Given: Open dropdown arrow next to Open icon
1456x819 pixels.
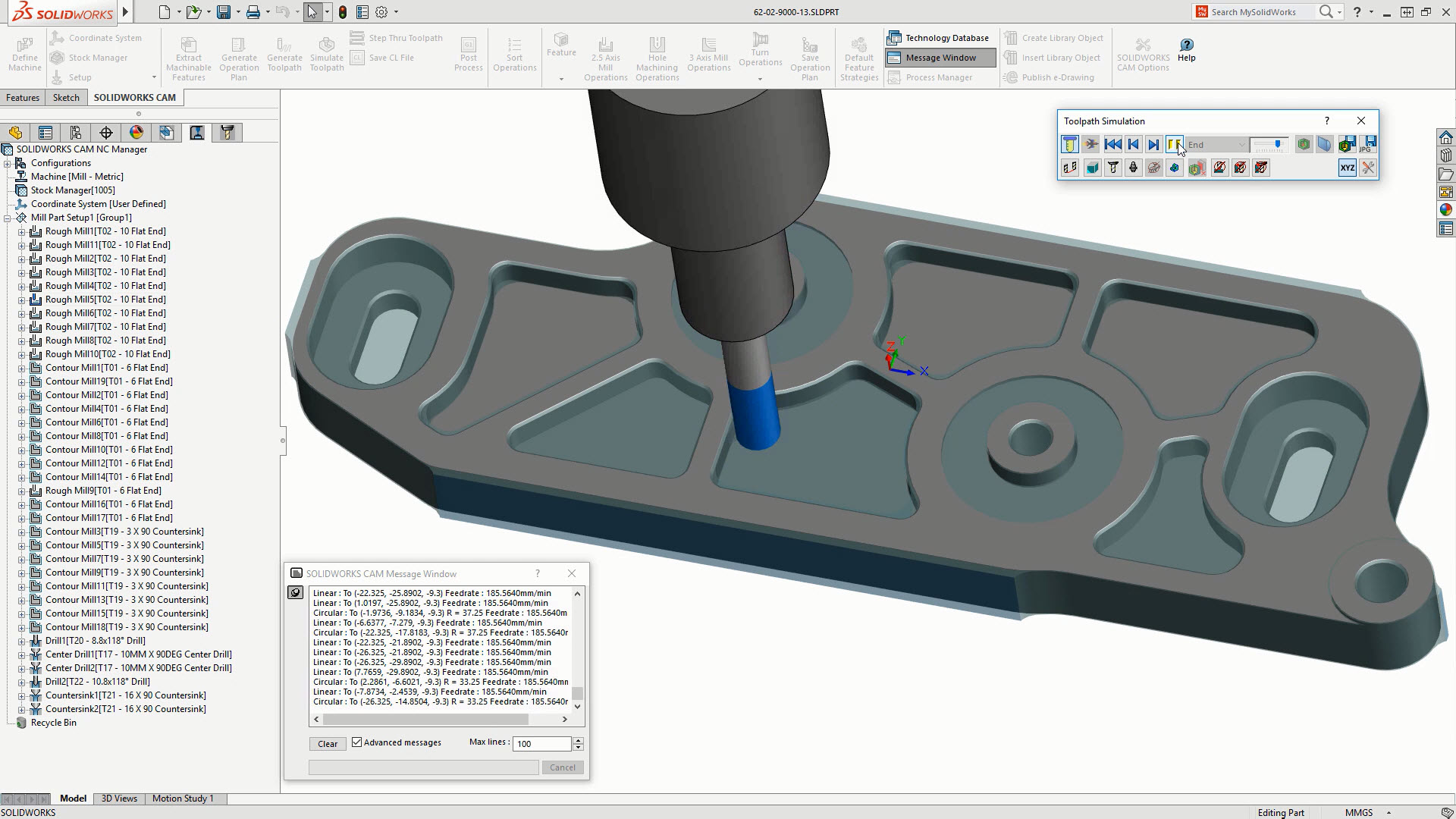Looking at the screenshot, I should point(209,12).
